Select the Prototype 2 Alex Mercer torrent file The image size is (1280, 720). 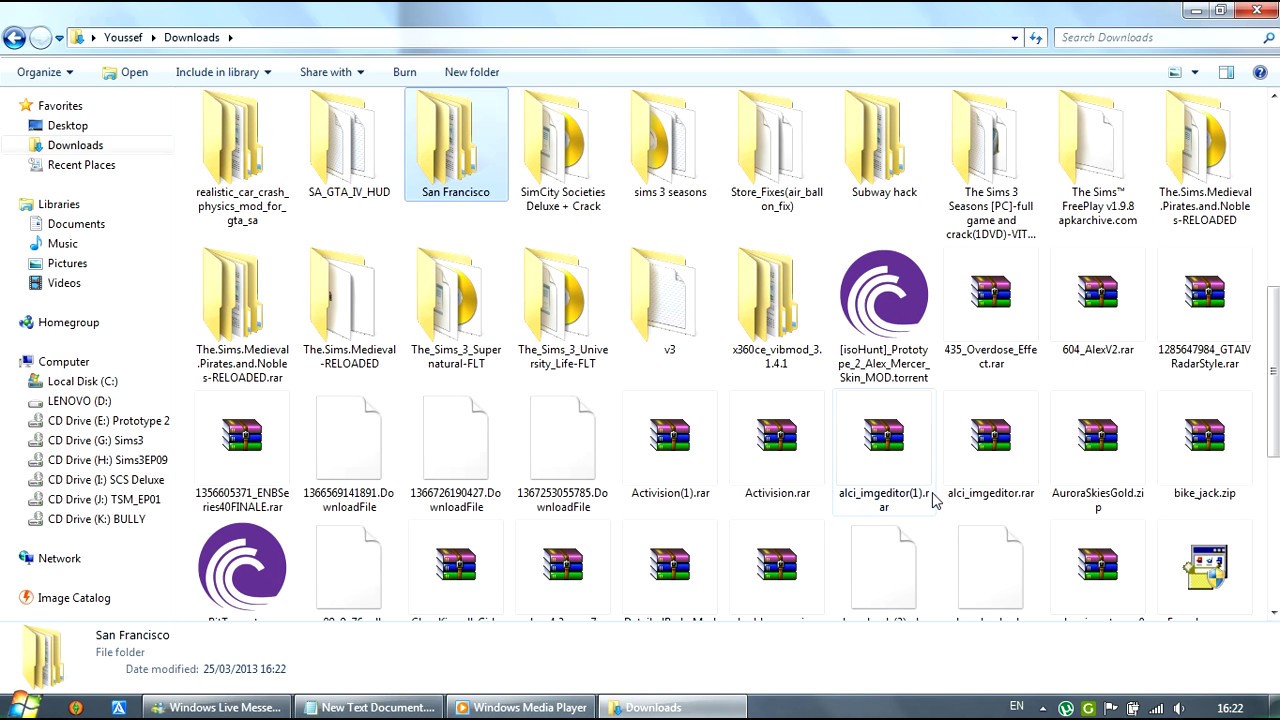tap(884, 316)
